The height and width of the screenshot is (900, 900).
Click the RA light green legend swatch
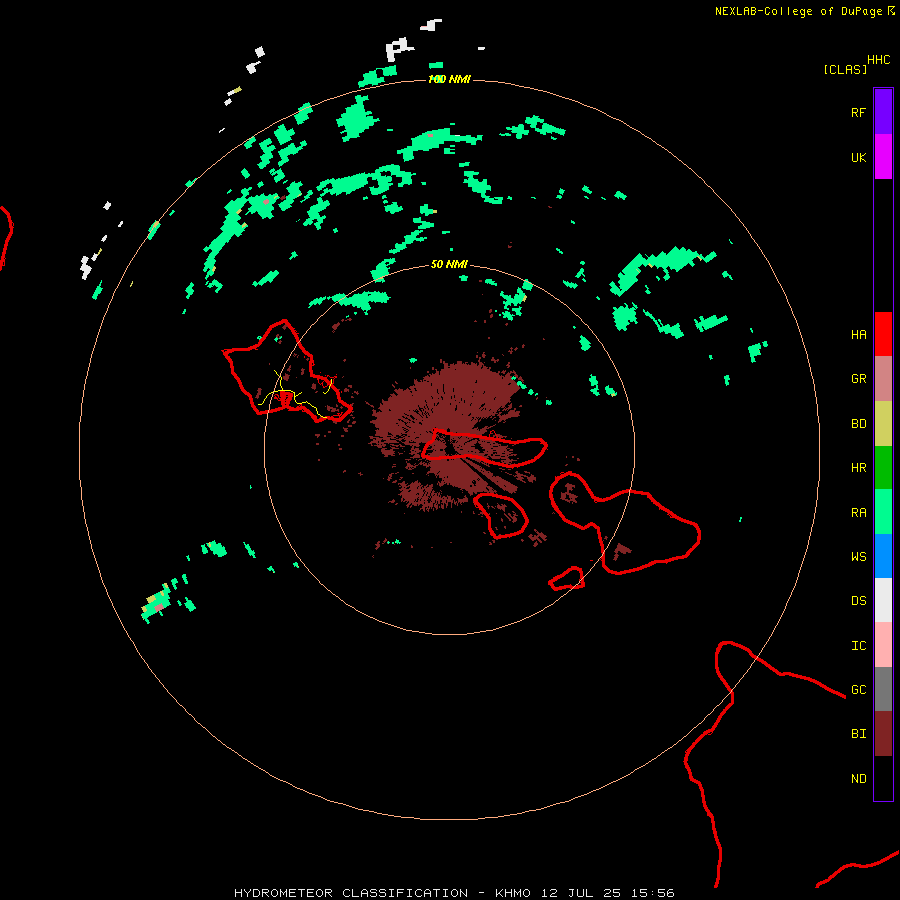click(x=883, y=512)
